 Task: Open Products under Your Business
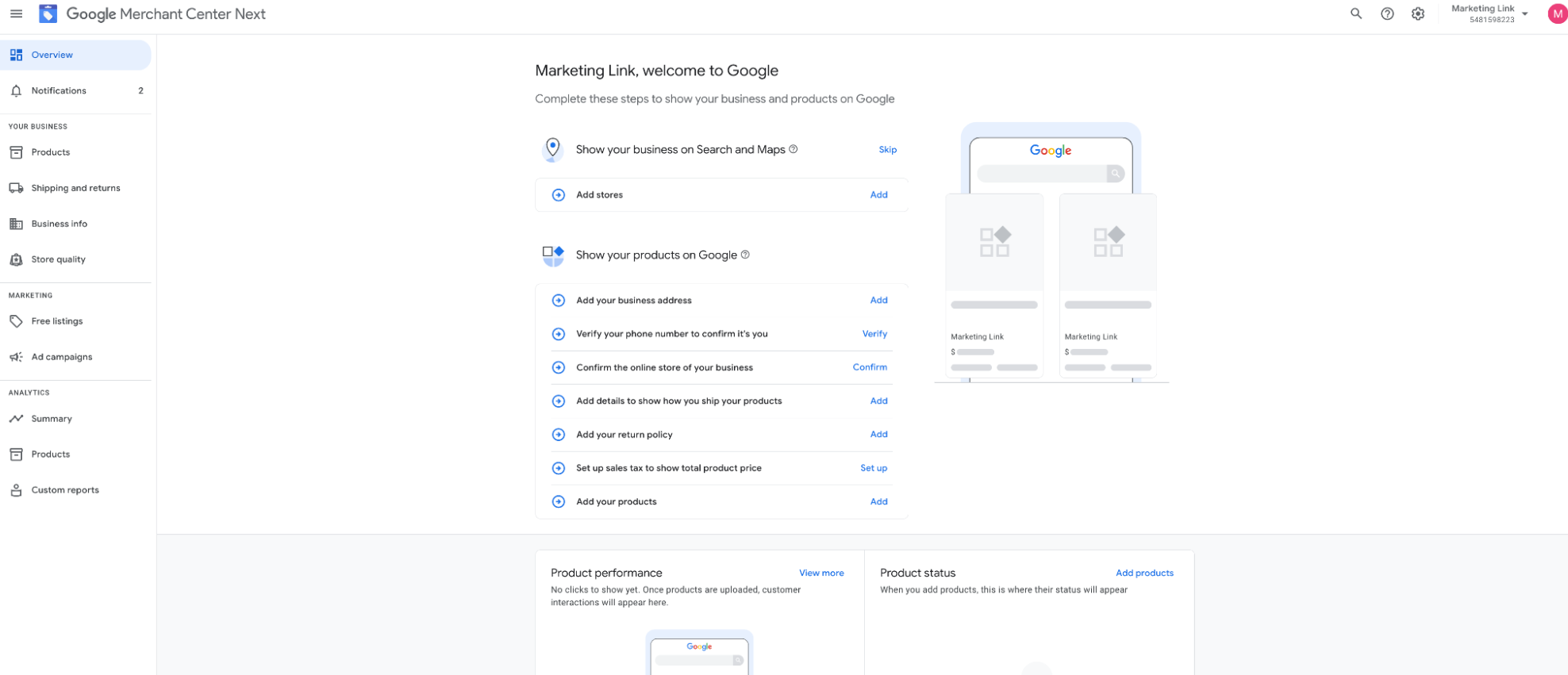click(75, 152)
